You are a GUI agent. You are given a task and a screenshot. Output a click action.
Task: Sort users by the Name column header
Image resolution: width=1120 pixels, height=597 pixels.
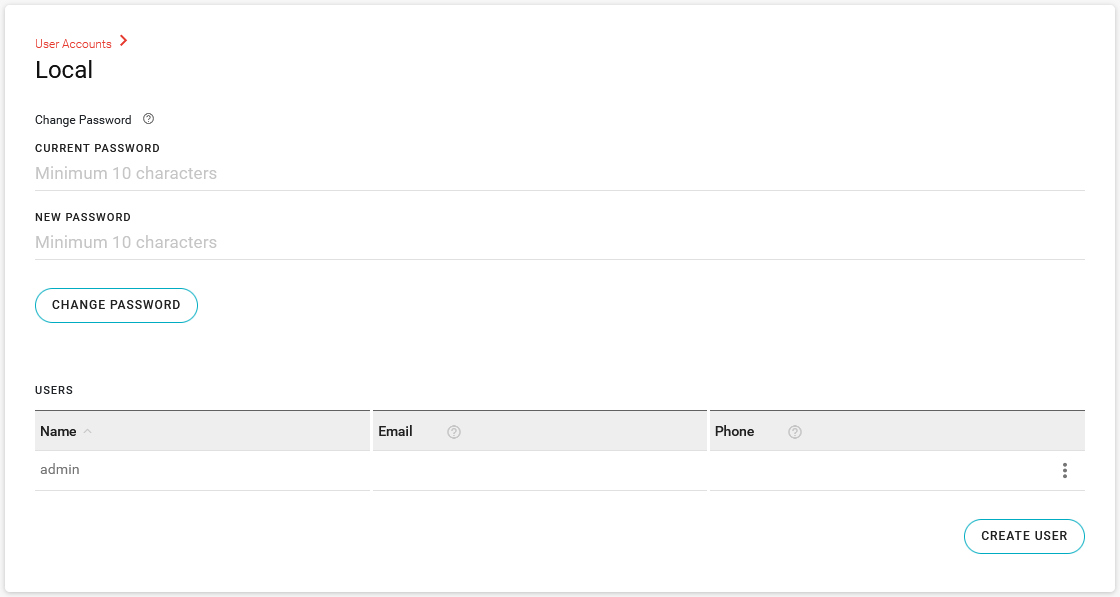[58, 431]
